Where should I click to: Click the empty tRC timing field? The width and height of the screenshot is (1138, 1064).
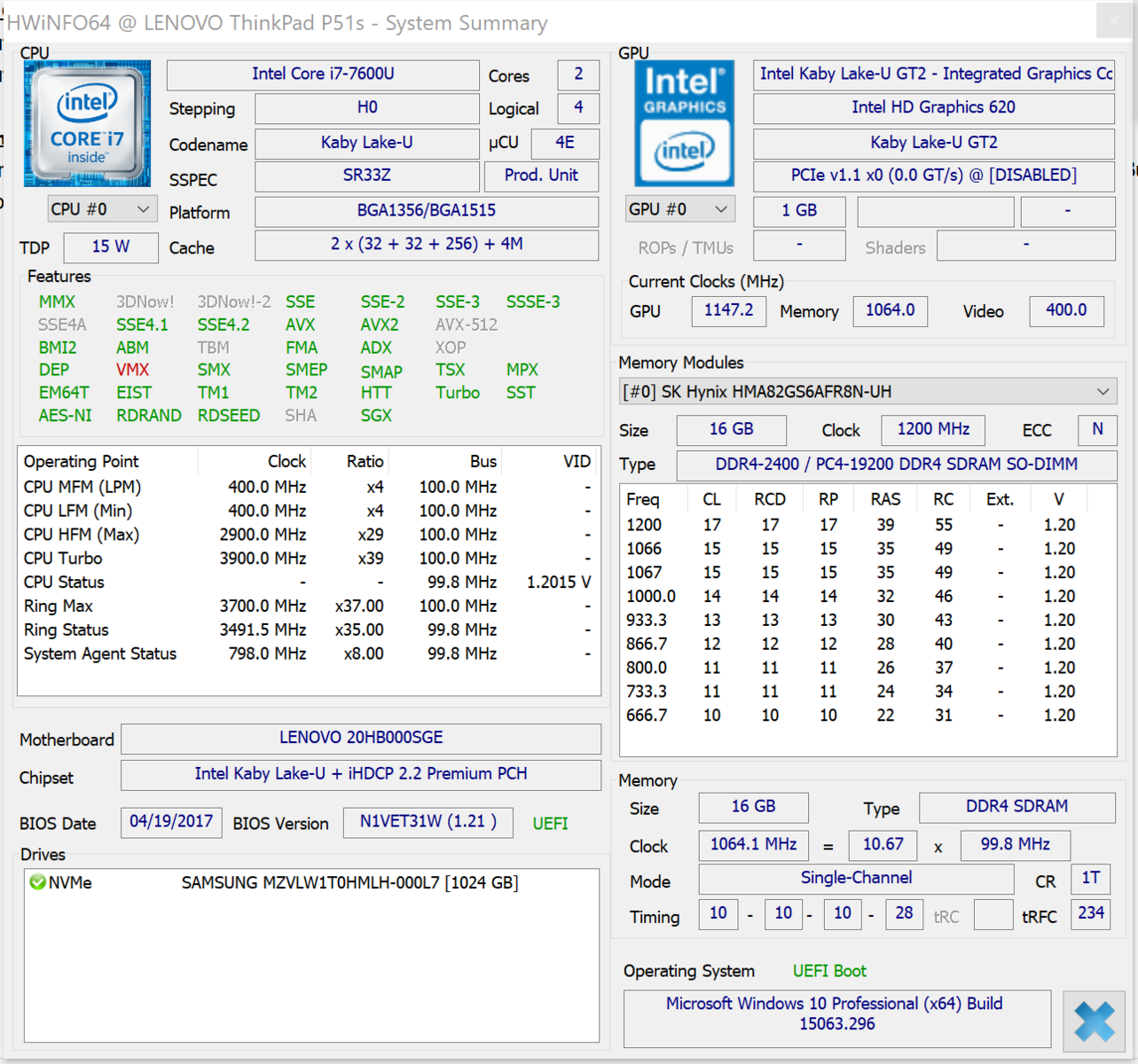[x=993, y=914]
